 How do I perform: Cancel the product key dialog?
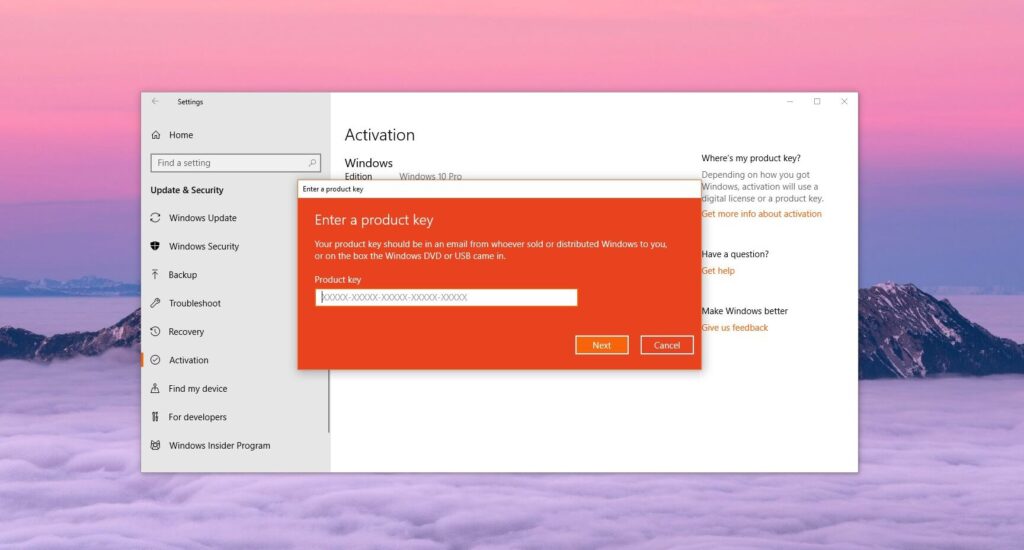(667, 345)
